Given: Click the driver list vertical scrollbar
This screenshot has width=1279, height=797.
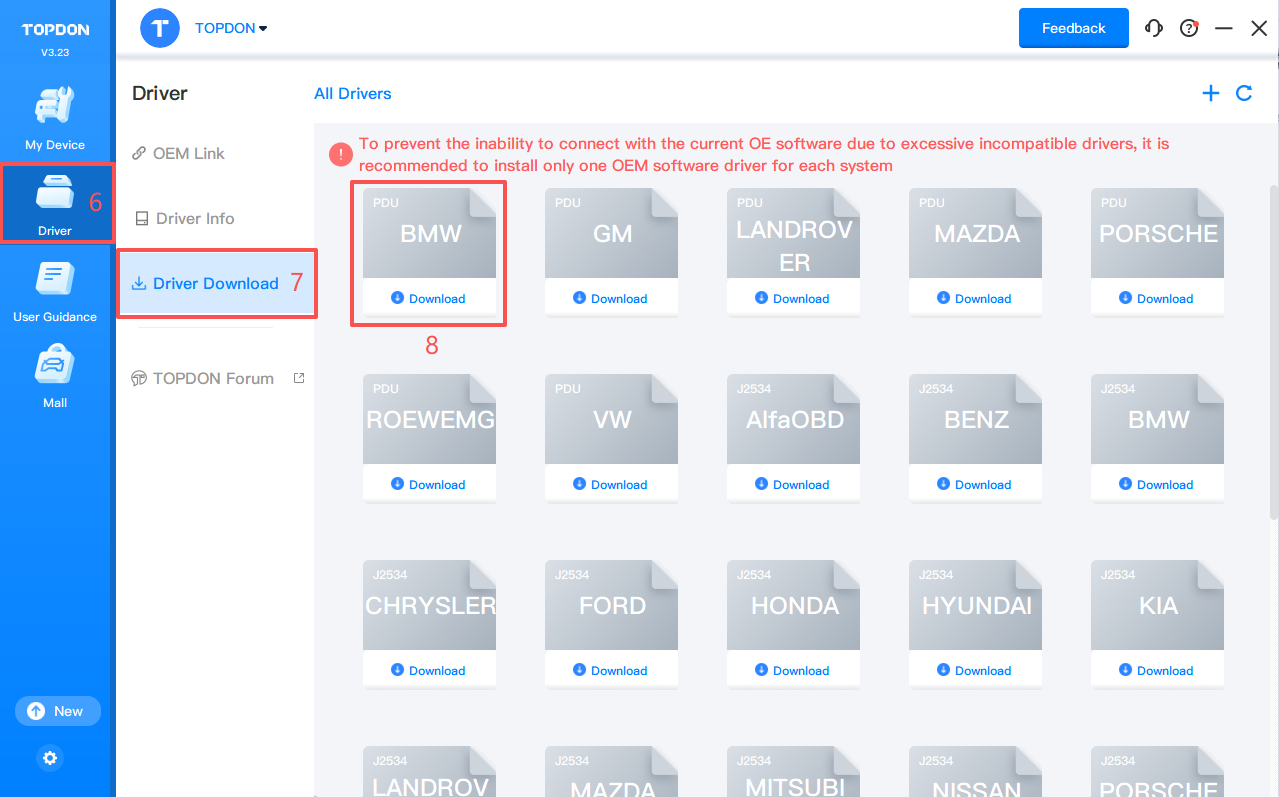Looking at the screenshot, I should pyautogui.click(x=1273, y=350).
